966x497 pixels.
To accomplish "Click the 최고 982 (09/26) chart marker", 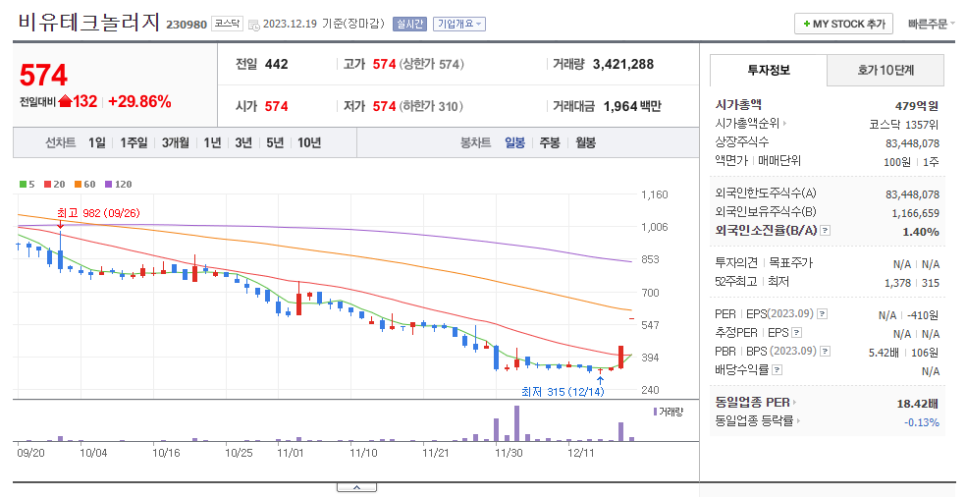I will click(99, 213).
